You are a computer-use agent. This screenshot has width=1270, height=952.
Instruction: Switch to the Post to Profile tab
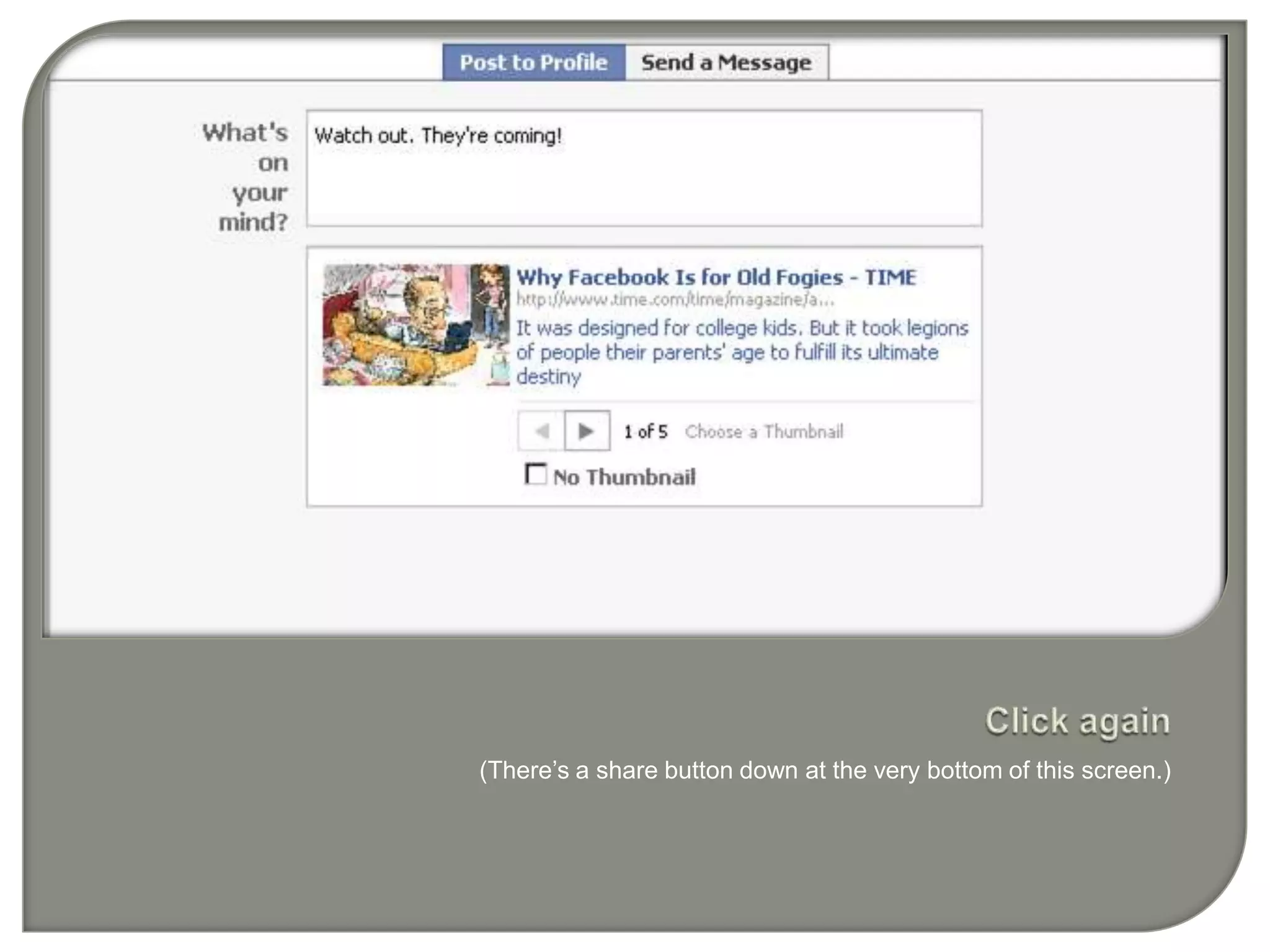point(534,62)
